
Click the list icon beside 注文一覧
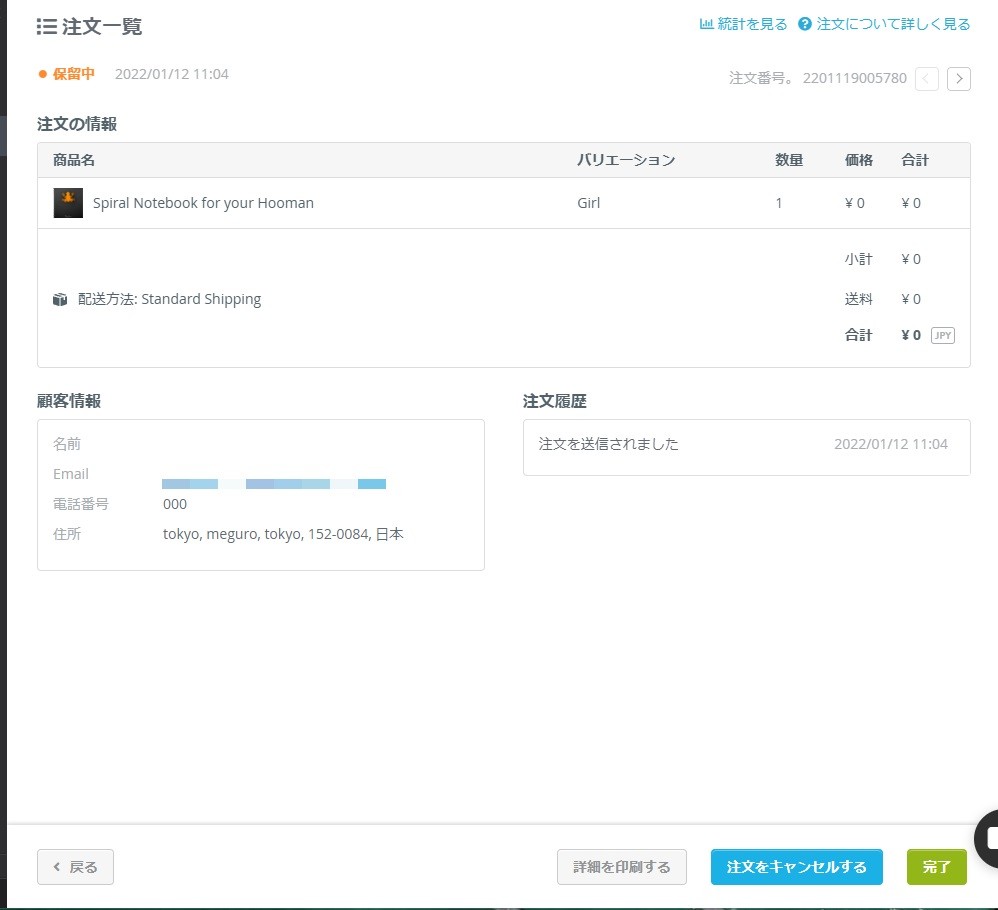[x=46, y=27]
